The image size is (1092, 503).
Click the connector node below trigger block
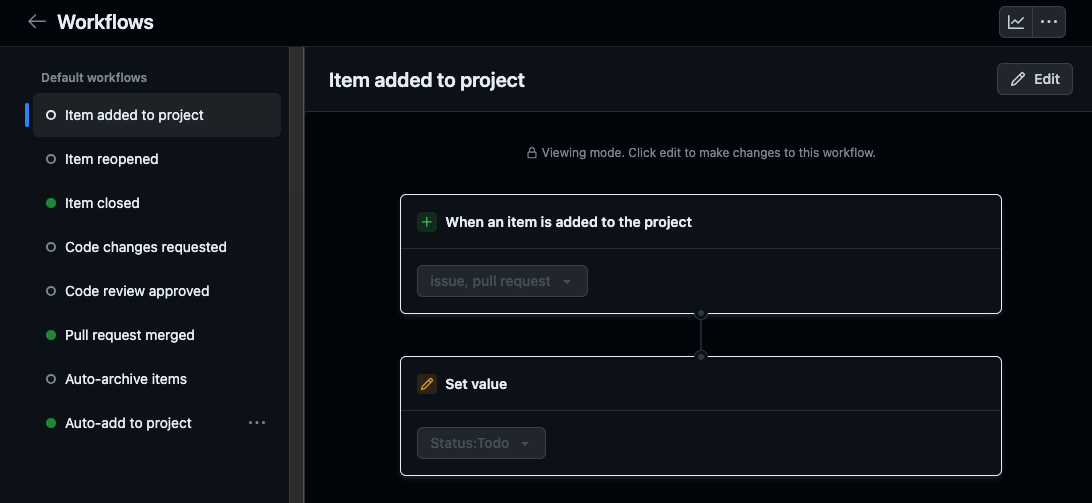[701, 314]
